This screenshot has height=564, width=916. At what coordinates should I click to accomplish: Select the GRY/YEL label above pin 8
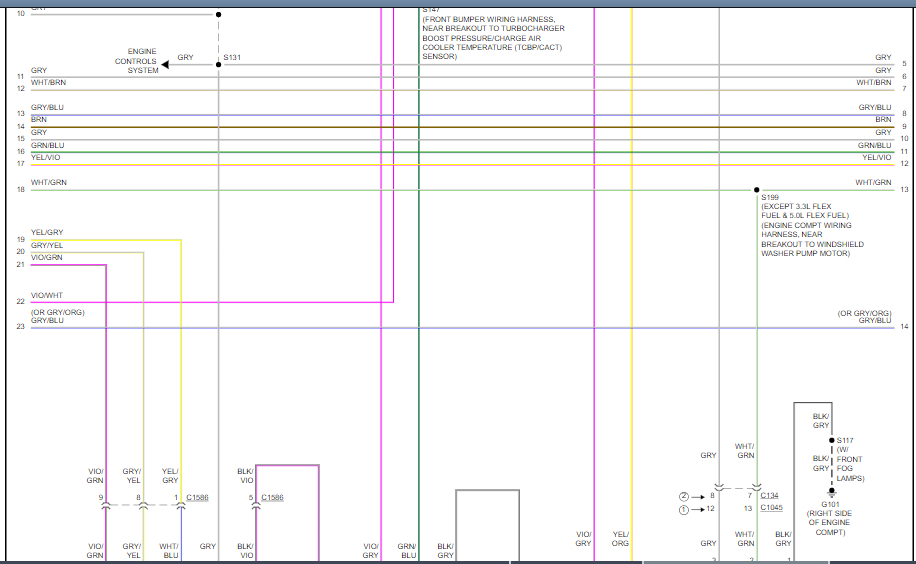click(132, 476)
